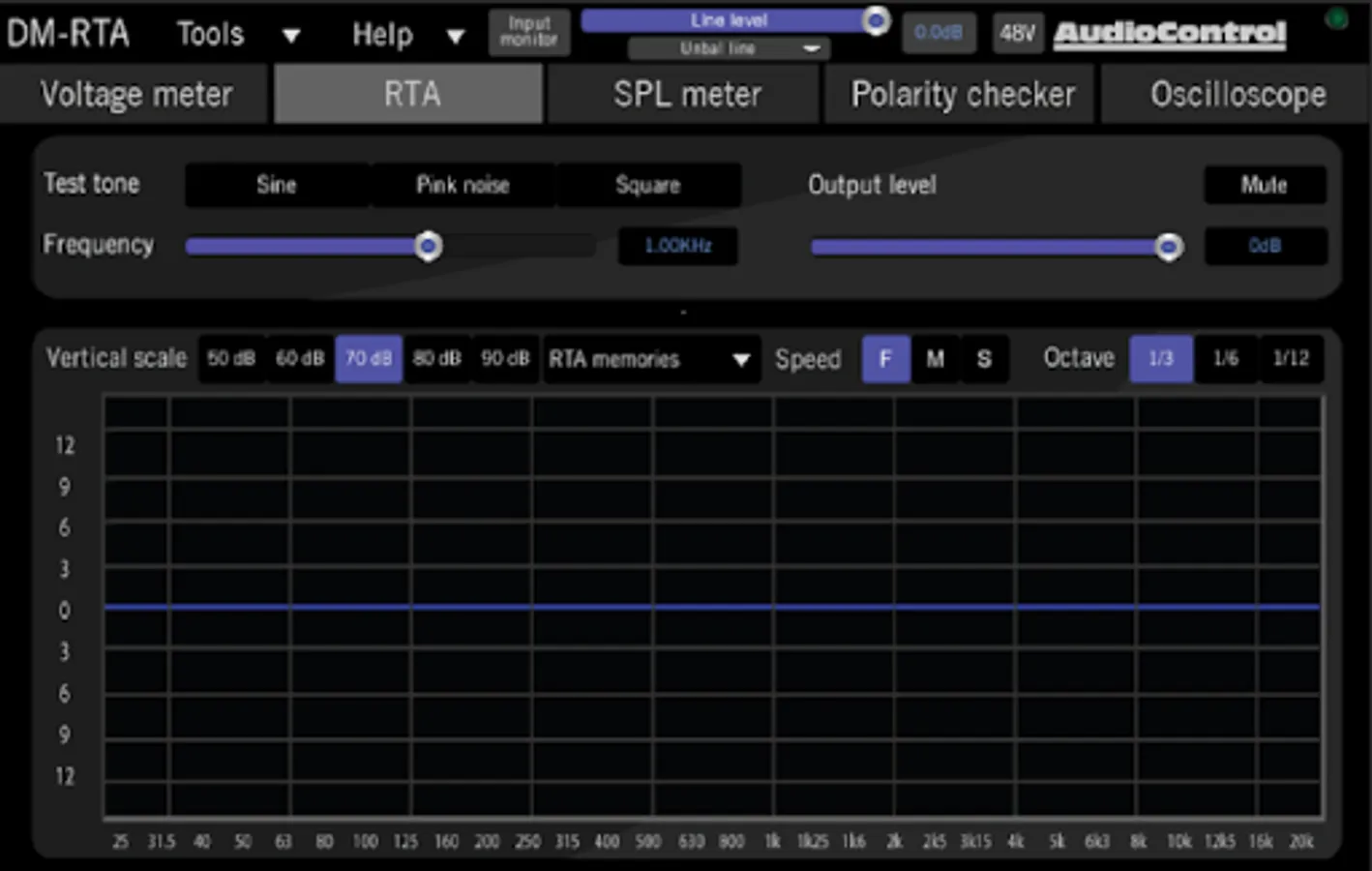The width and height of the screenshot is (1372, 871).
Task: Click the 500 frequency axis label
Action: click(x=648, y=842)
